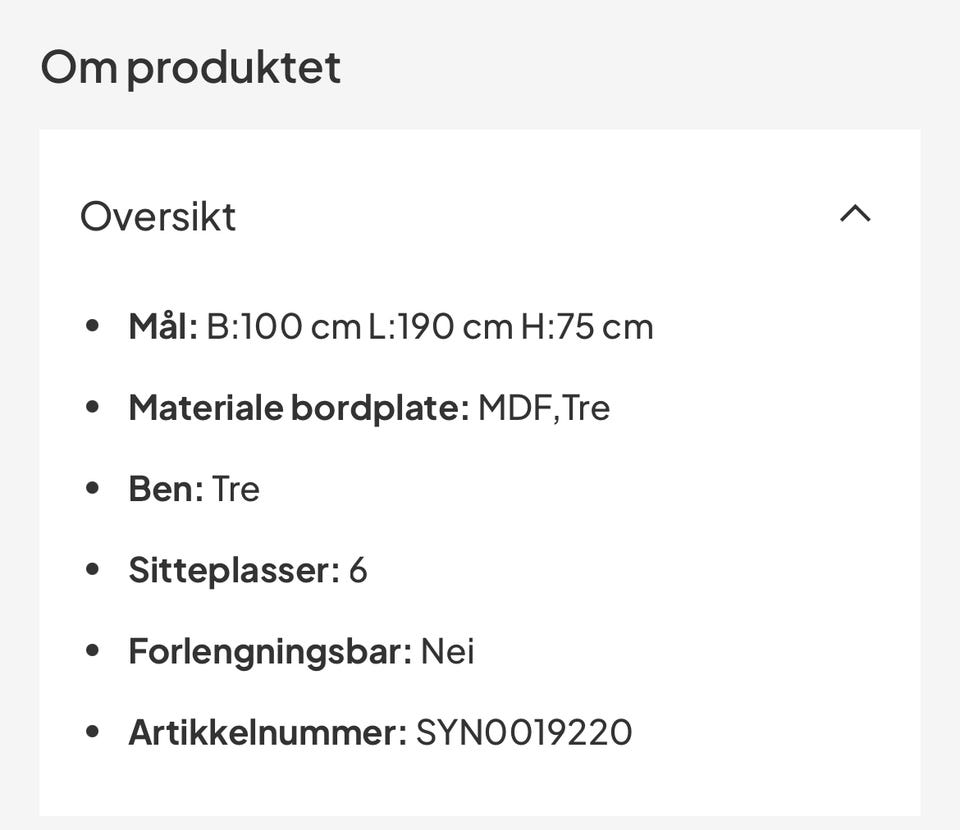Click the Oversikt section header text
Image resolution: width=960 pixels, height=830 pixels.
point(158,217)
